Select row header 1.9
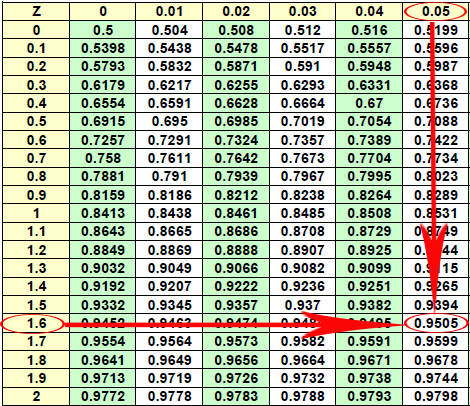This screenshot has height=406, width=470. [36, 378]
